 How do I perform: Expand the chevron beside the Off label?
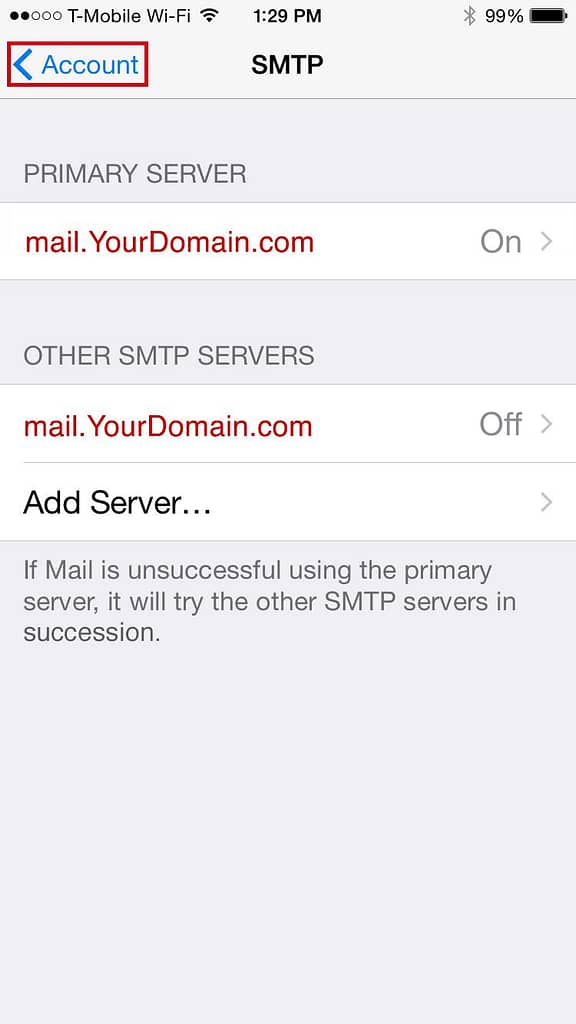point(547,424)
